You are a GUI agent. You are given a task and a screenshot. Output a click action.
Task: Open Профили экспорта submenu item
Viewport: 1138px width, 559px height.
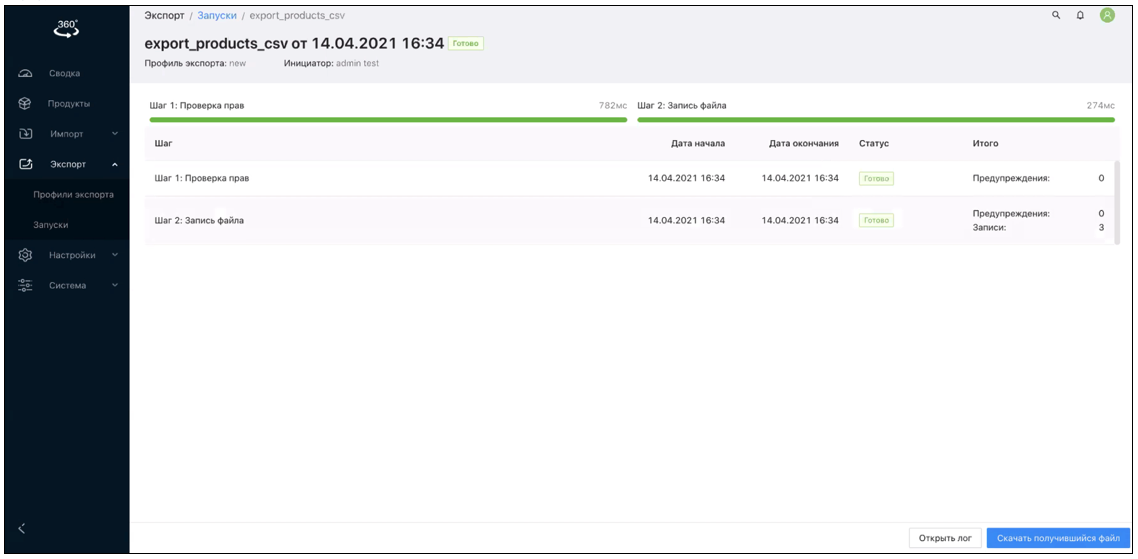[x=74, y=194]
